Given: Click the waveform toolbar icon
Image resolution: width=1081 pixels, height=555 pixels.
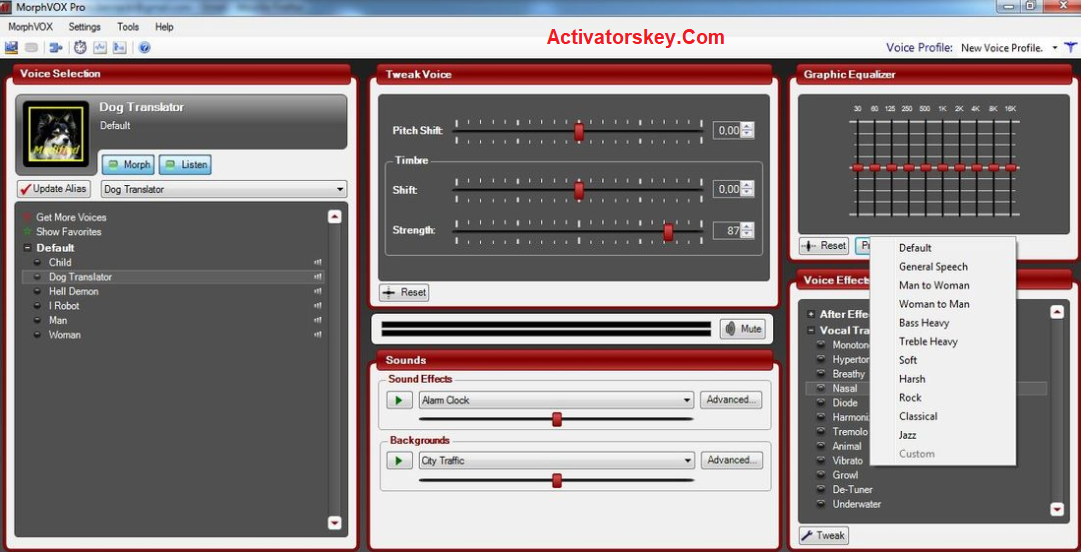Looking at the screenshot, I should point(100,48).
